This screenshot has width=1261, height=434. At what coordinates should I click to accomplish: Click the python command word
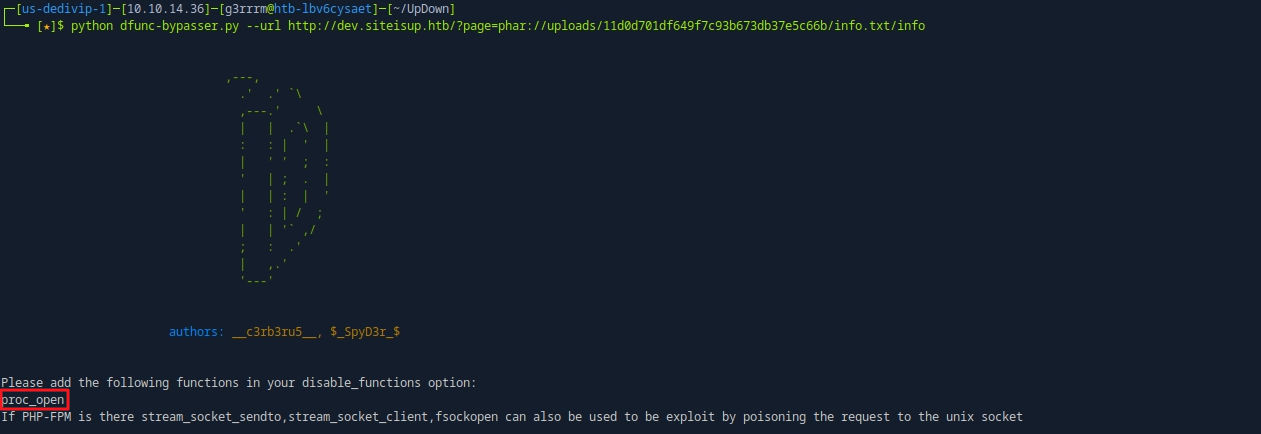coord(91,25)
